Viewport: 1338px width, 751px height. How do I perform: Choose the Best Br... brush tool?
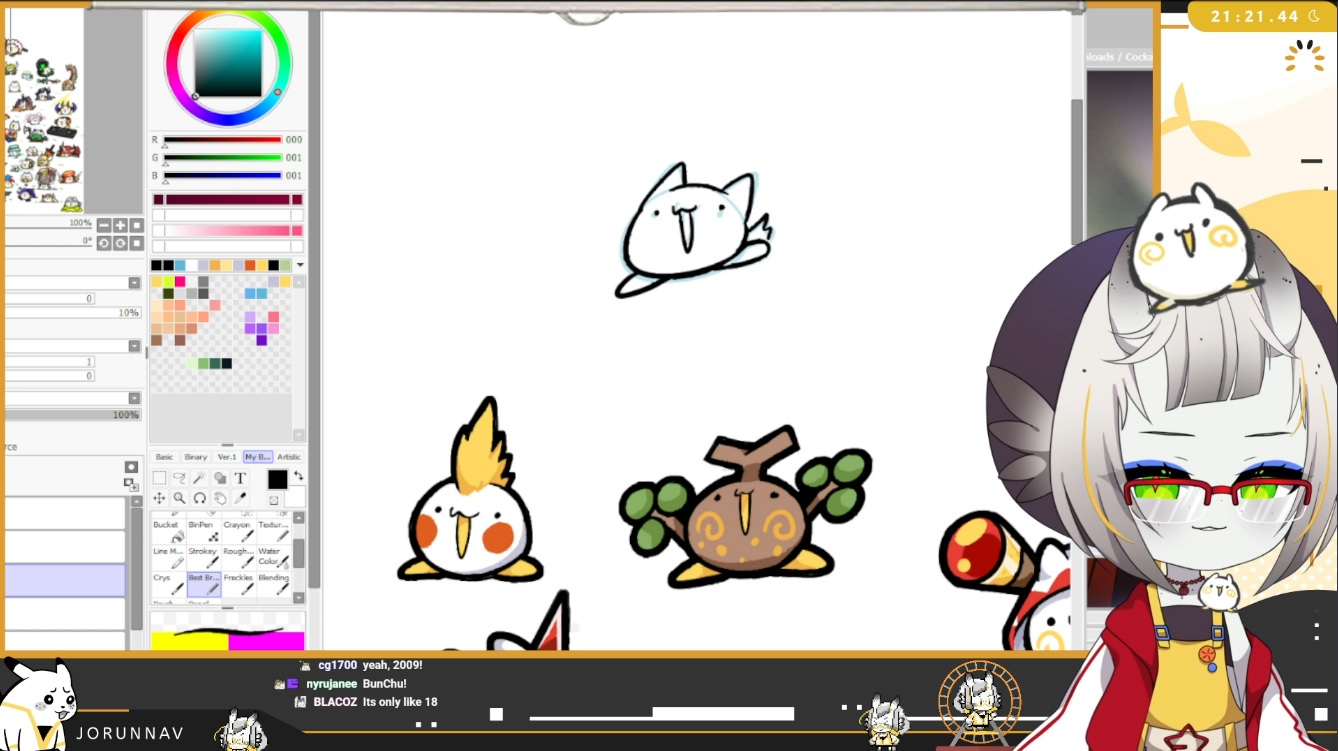tap(204, 584)
